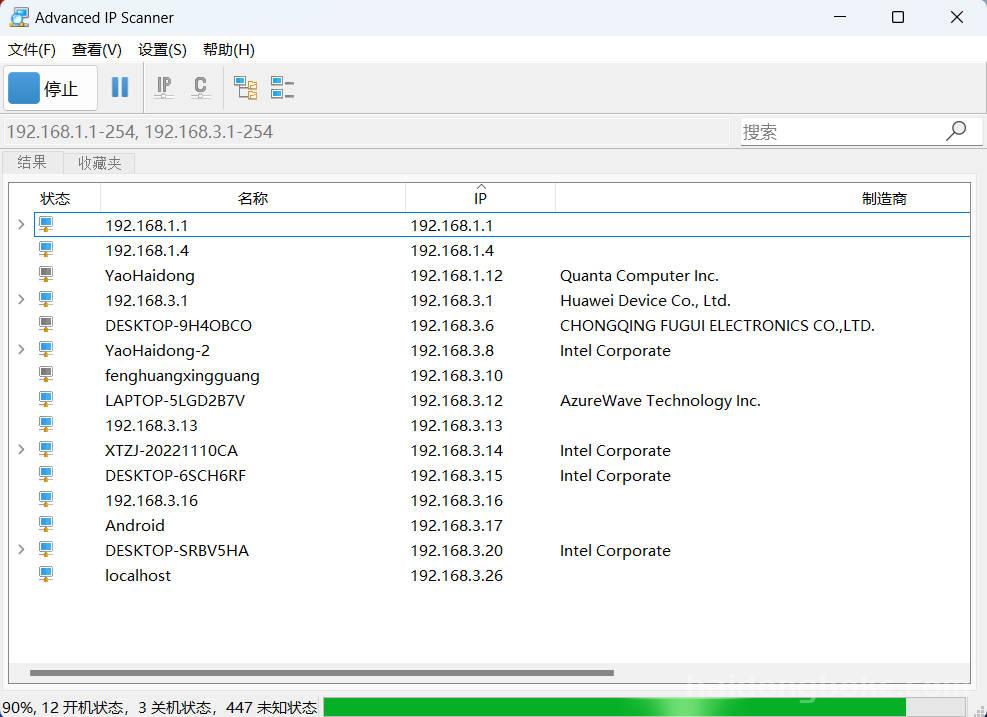The width and height of the screenshot is (987, 717).
Task: Select the DESKTOP-9H4OBCO device name
Action: 178,325
